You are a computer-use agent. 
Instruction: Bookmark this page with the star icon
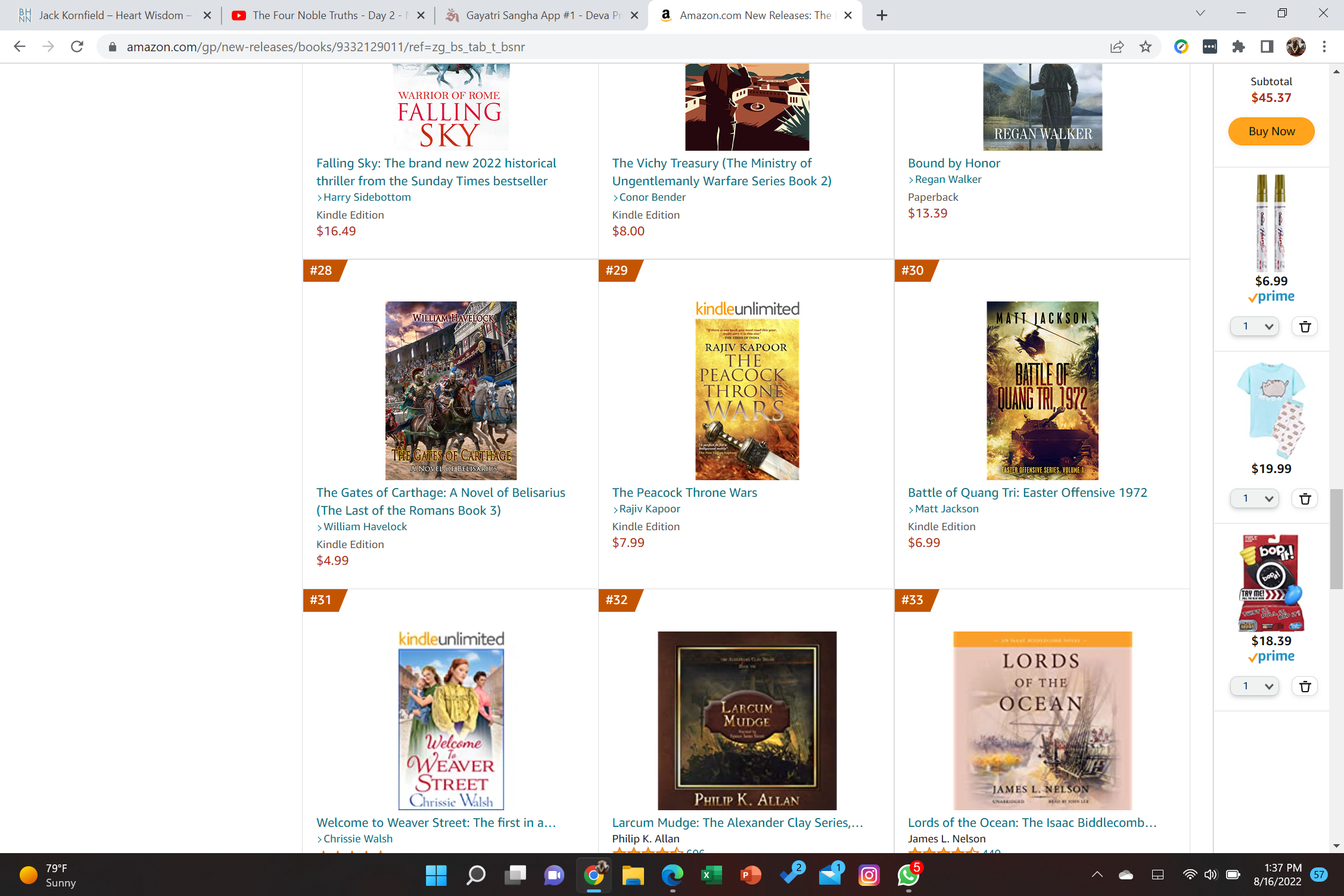click(1145, 46)
